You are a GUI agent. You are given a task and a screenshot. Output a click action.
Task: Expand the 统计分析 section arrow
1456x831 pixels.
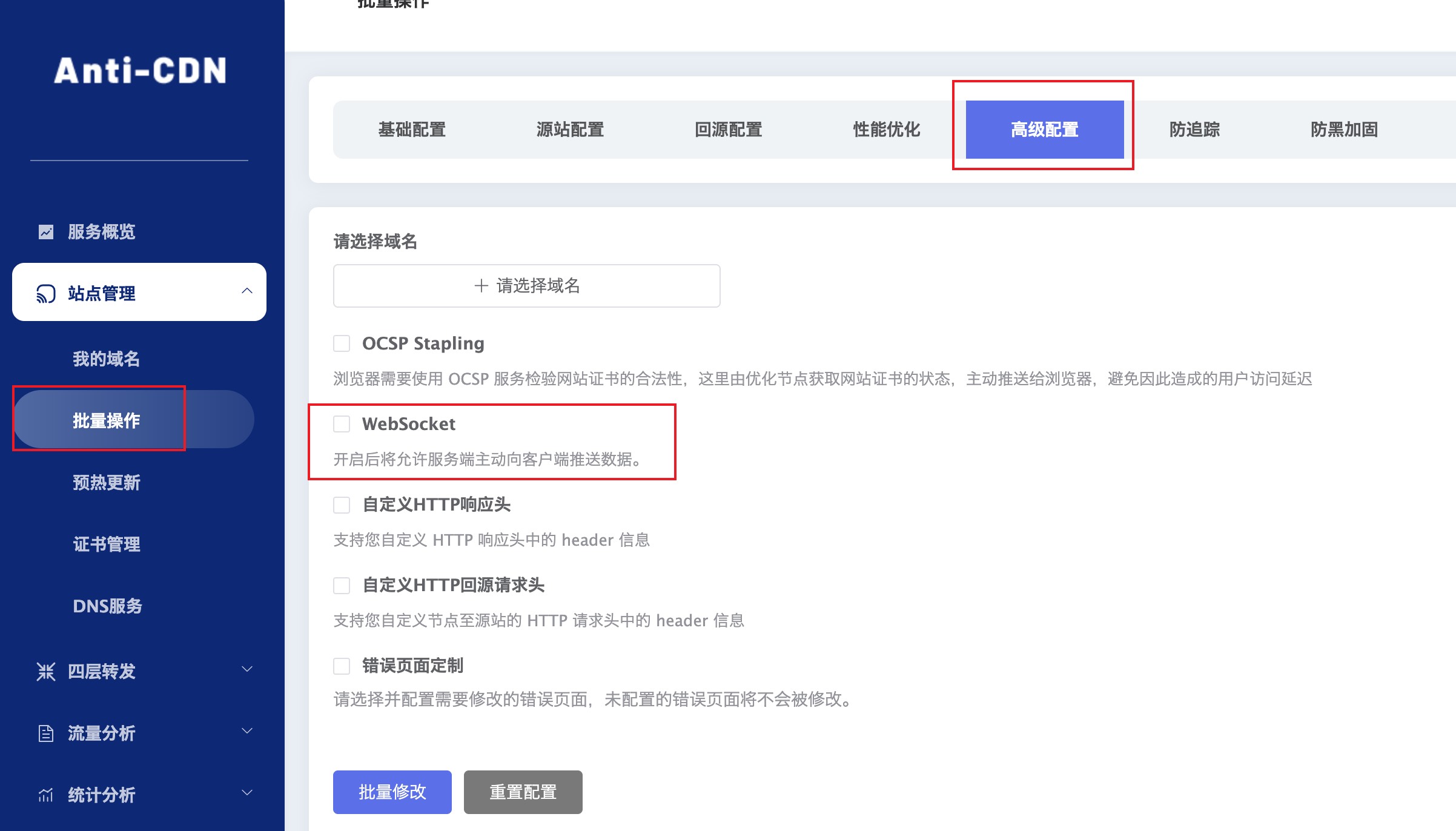247,793
